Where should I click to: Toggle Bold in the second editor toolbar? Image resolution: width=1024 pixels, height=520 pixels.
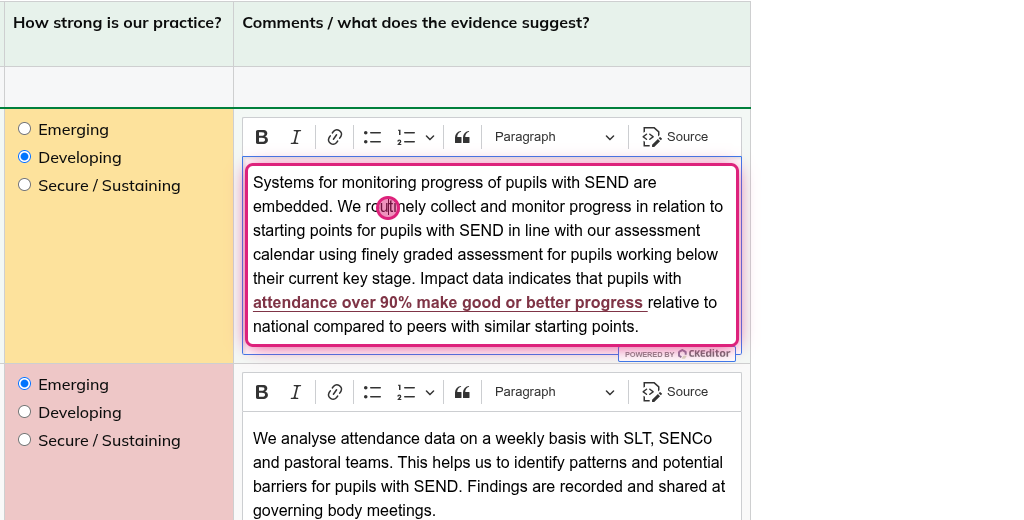[x=262, y=392]
